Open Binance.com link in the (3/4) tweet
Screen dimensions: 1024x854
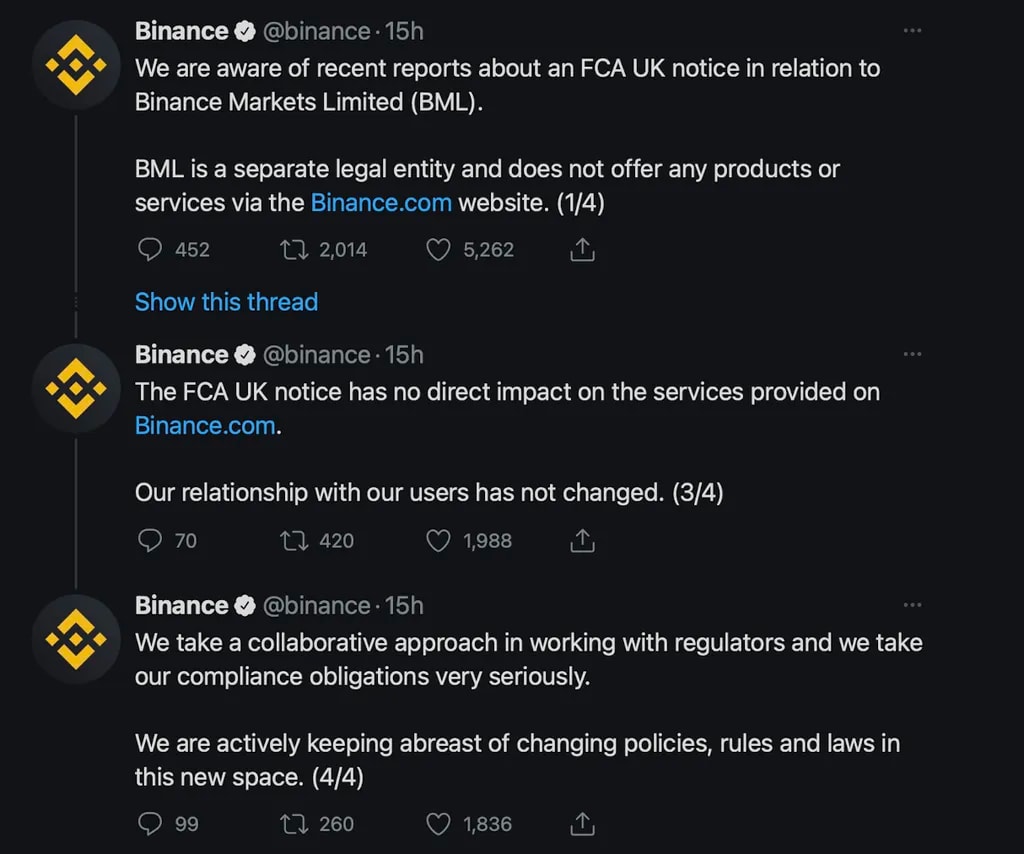click(205, 425)
